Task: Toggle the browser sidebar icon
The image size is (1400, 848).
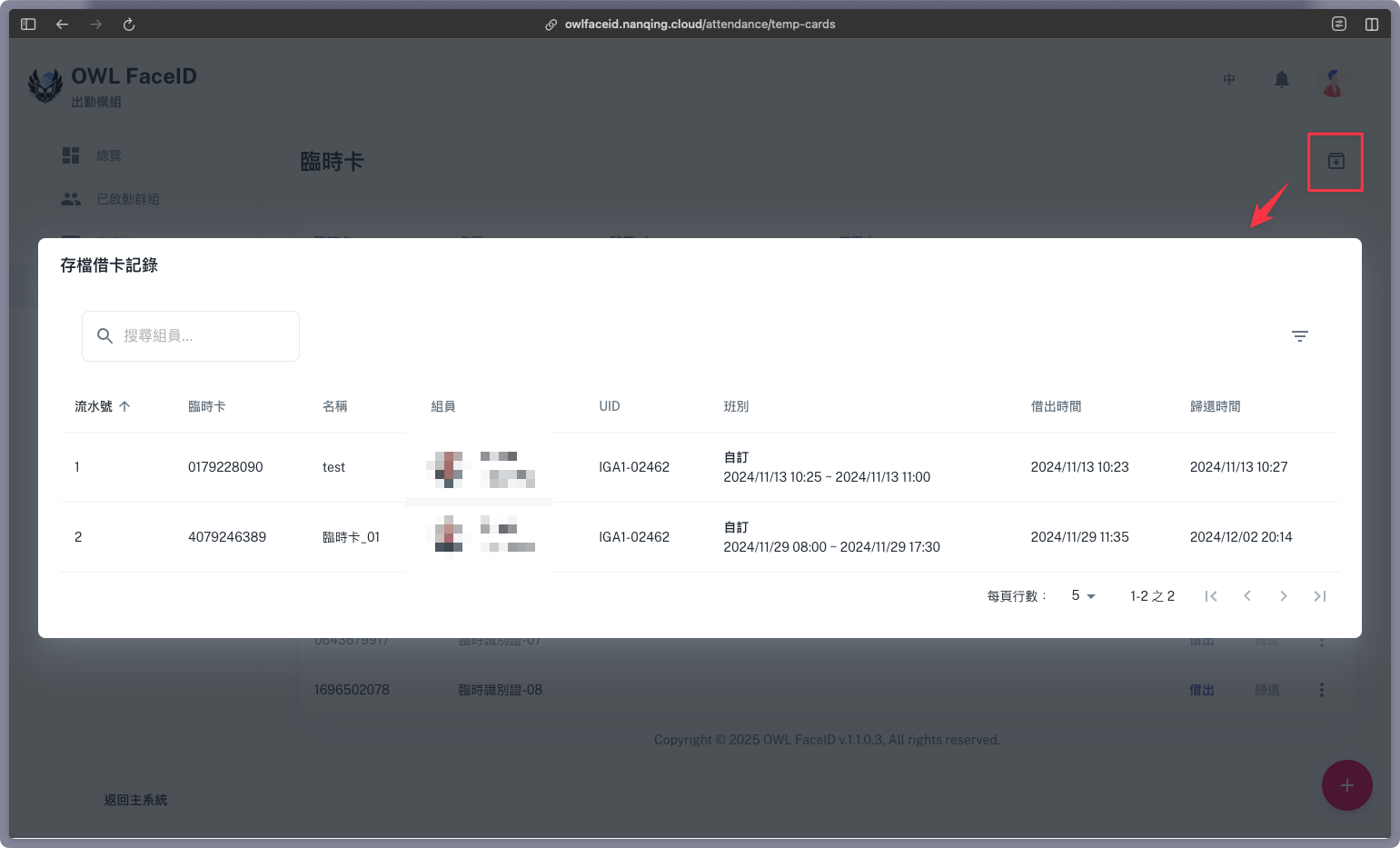Action: click(28, 25)
